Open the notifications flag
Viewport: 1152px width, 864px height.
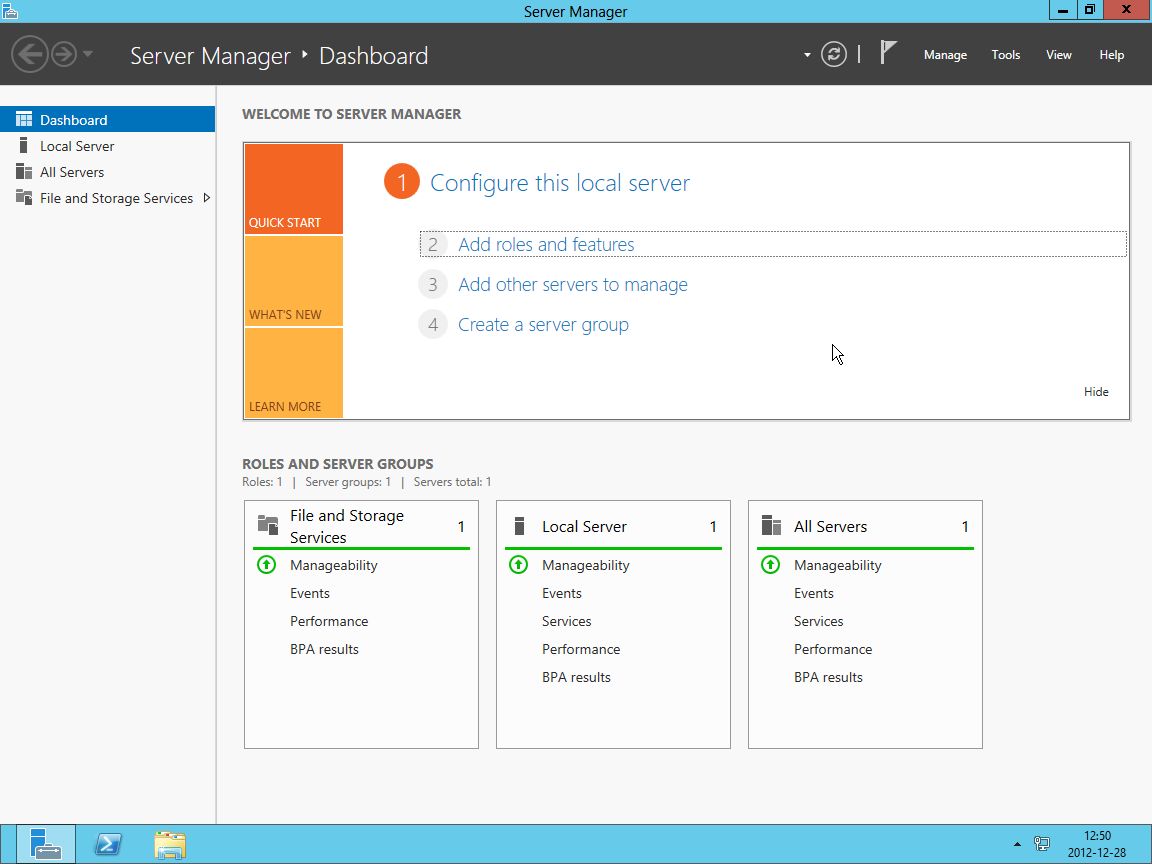pos(888,53)
